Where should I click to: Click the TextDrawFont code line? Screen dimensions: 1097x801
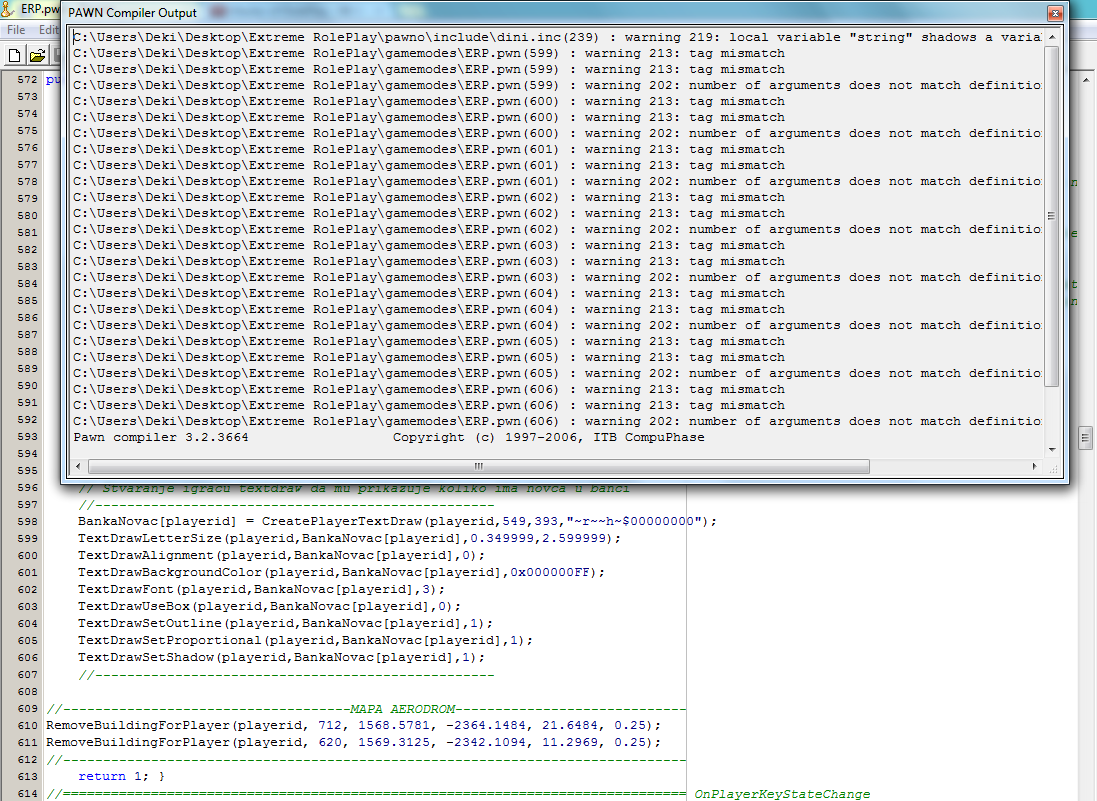(x=261, y=590)
